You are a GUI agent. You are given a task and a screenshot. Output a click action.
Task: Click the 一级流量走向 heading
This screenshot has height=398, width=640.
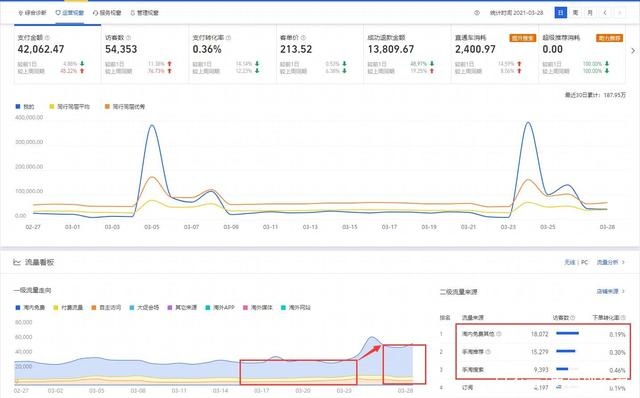pos(32,290)
